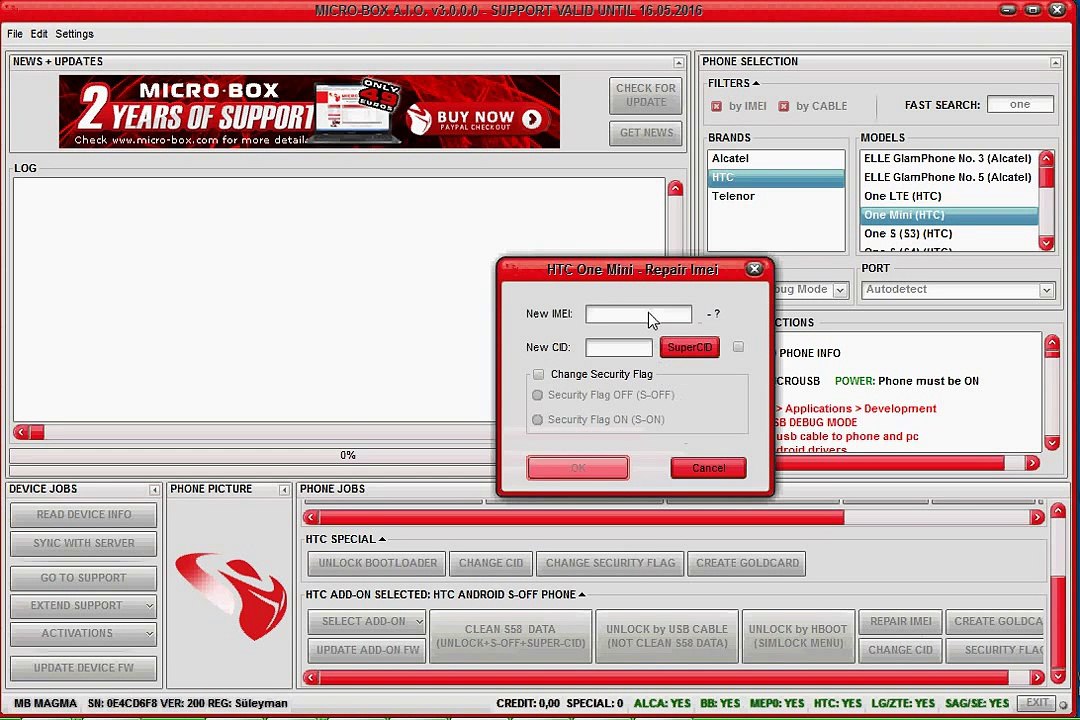Image resolution: width=1080 pixels, height=720 pixels.
Task: Open the File menu
Action: 14,34
